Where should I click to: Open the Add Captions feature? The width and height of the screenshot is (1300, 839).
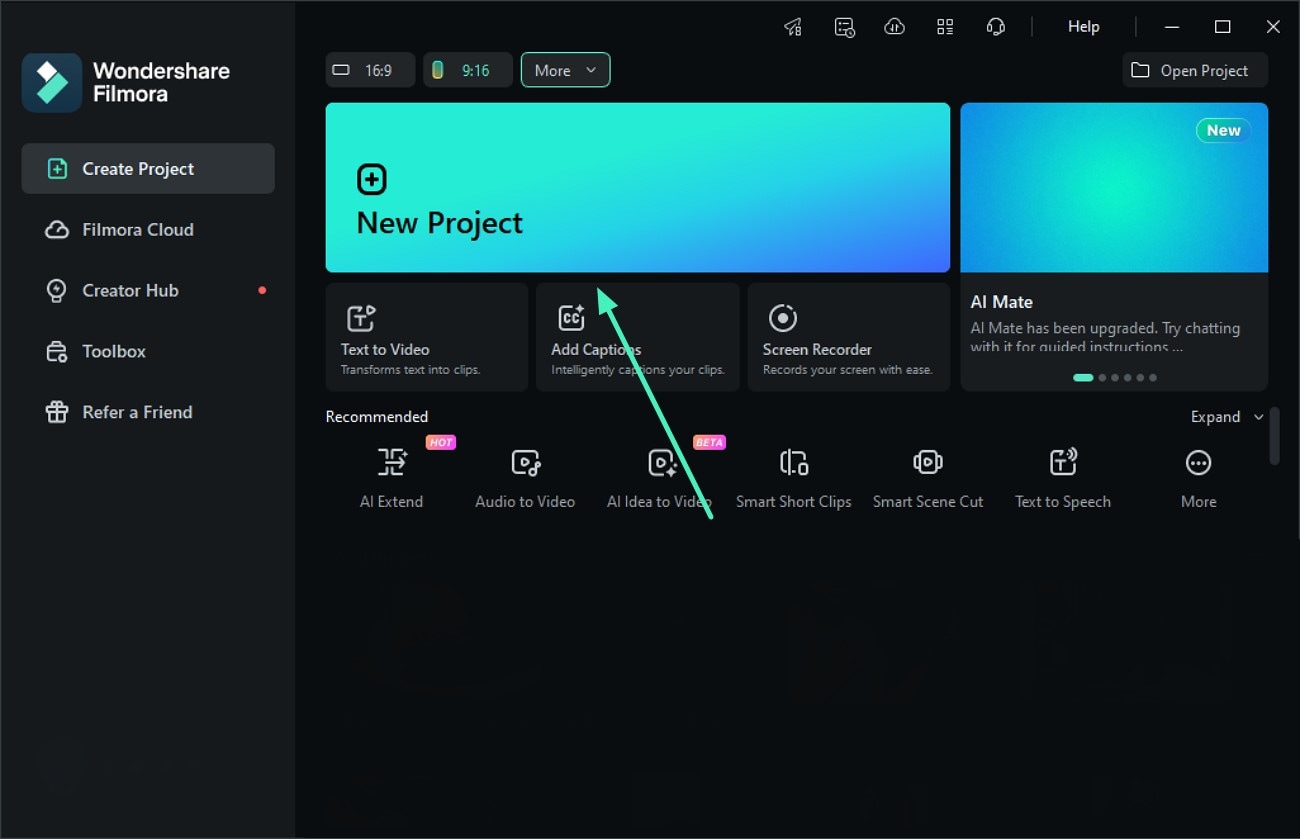tap(637, 337)
